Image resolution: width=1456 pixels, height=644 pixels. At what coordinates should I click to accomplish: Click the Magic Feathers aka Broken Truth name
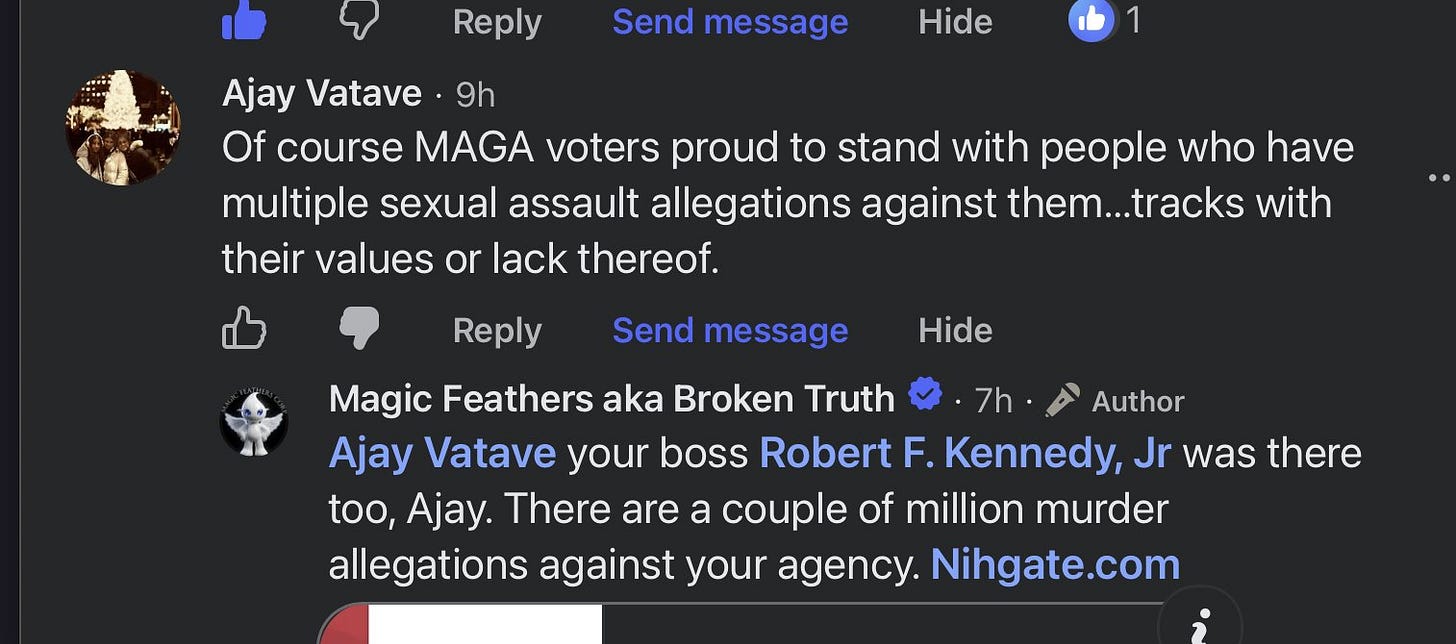pyautogui.click(x=611, y=399)
